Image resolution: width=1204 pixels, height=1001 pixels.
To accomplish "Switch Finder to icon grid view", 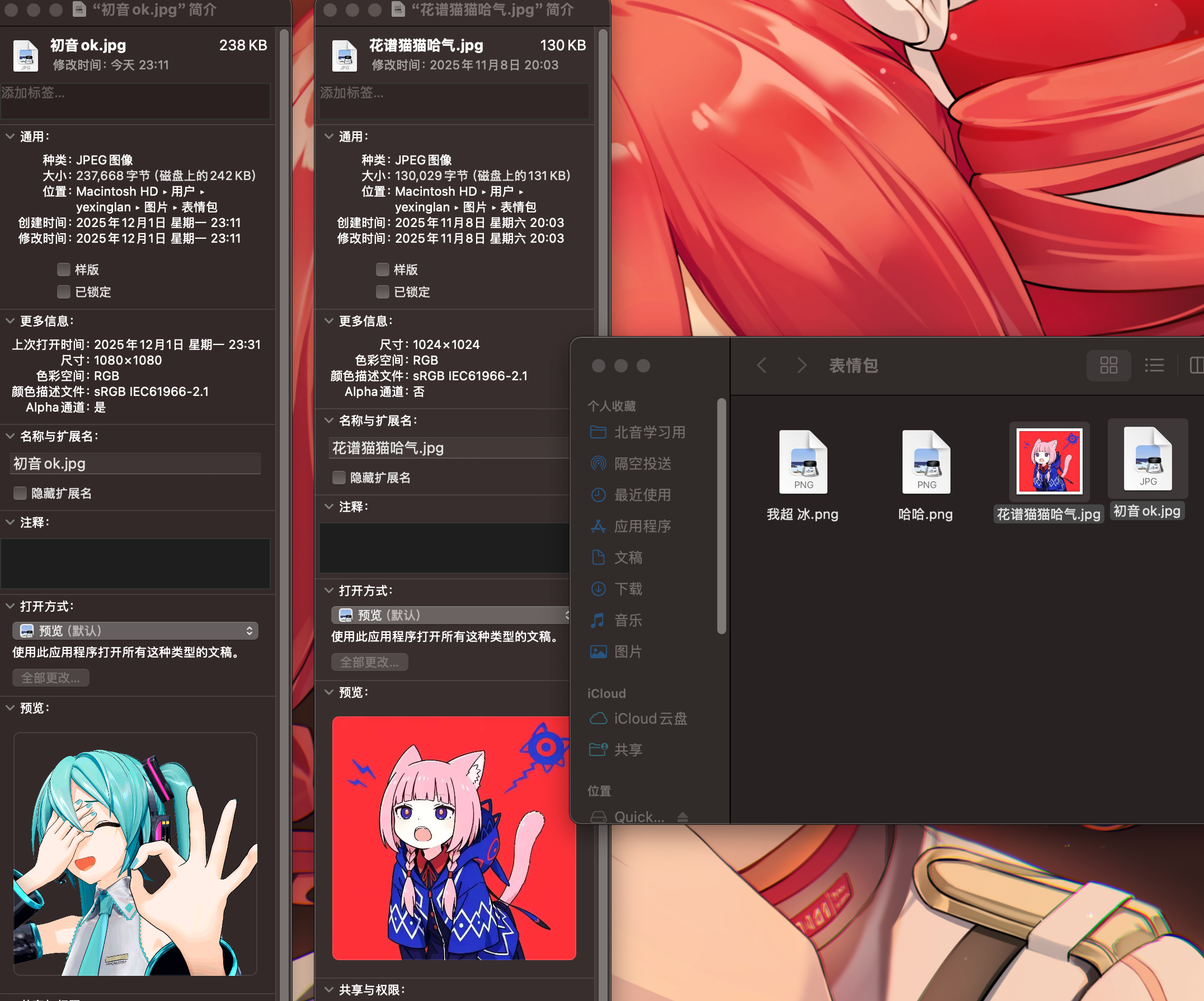I will pyautogui.click(x=1108, y=365).
